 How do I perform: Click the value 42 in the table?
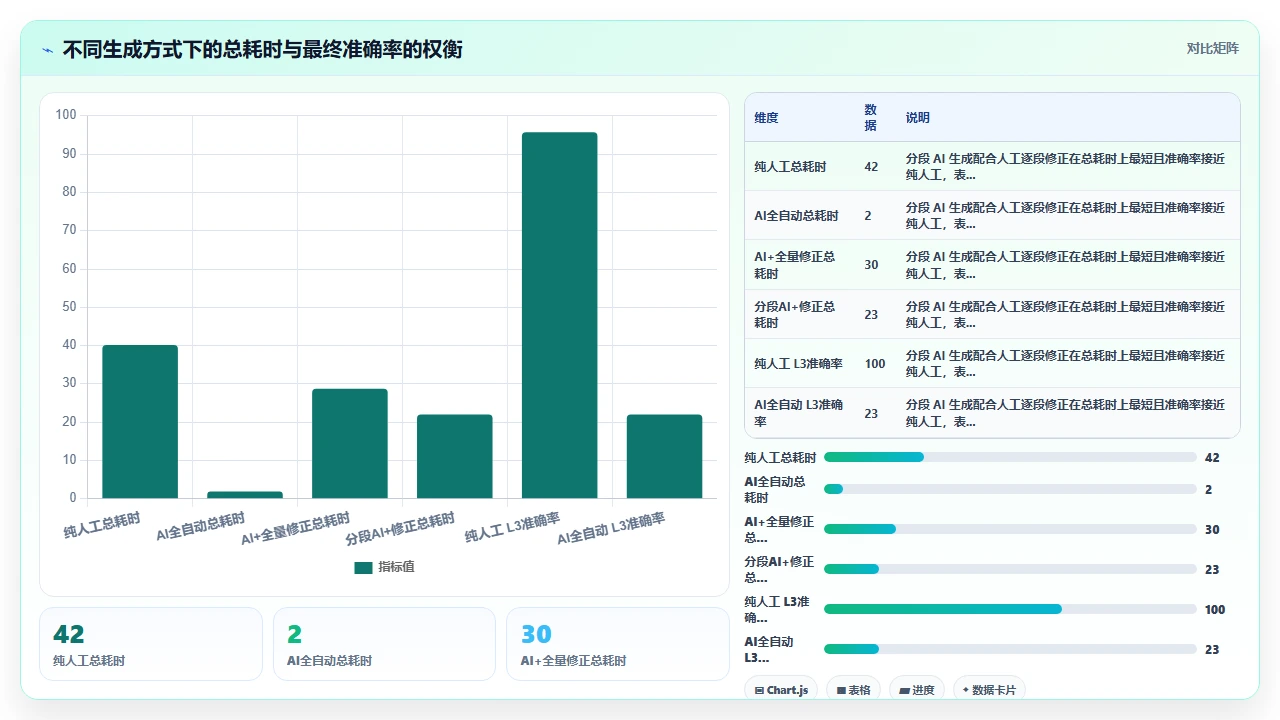tap(871, 167)
